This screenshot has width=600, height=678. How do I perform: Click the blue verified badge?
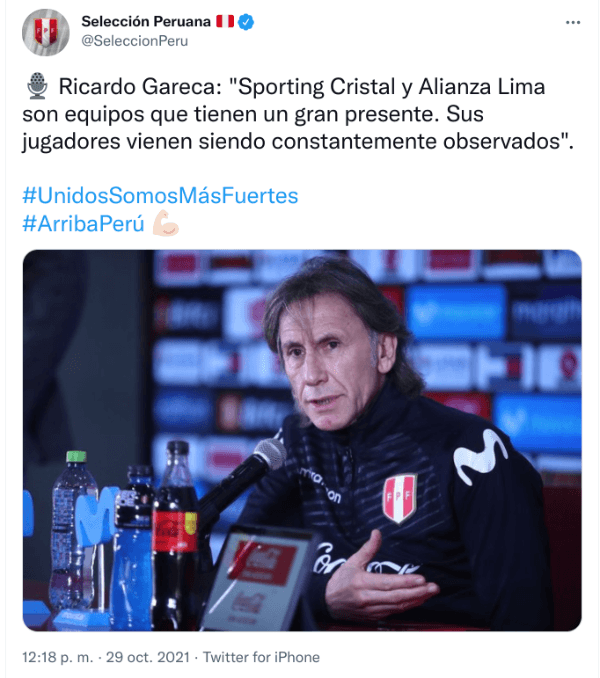pyautogui.click(x=246, y=22)
